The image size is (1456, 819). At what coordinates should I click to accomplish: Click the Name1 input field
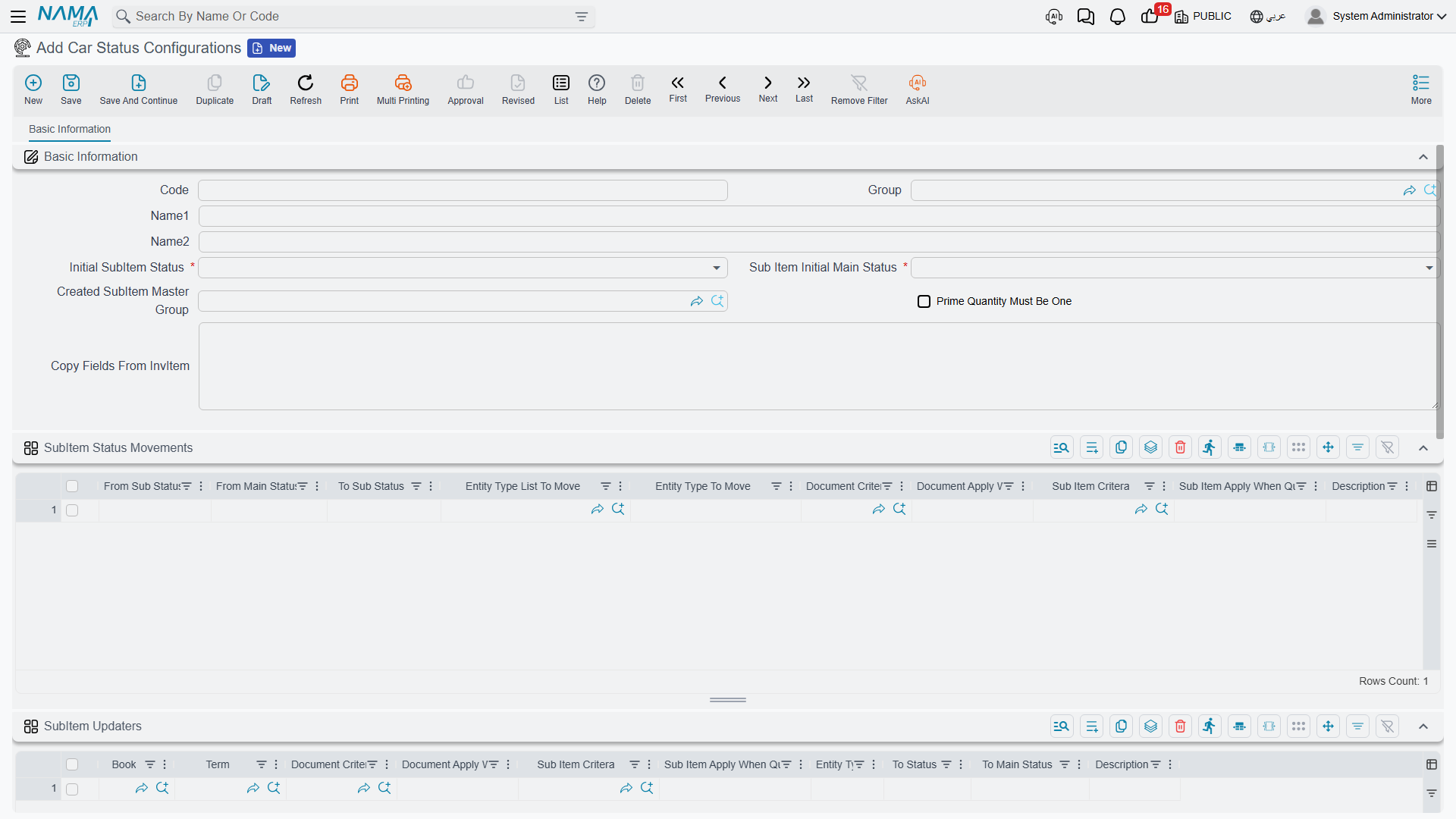pos(818,216)
